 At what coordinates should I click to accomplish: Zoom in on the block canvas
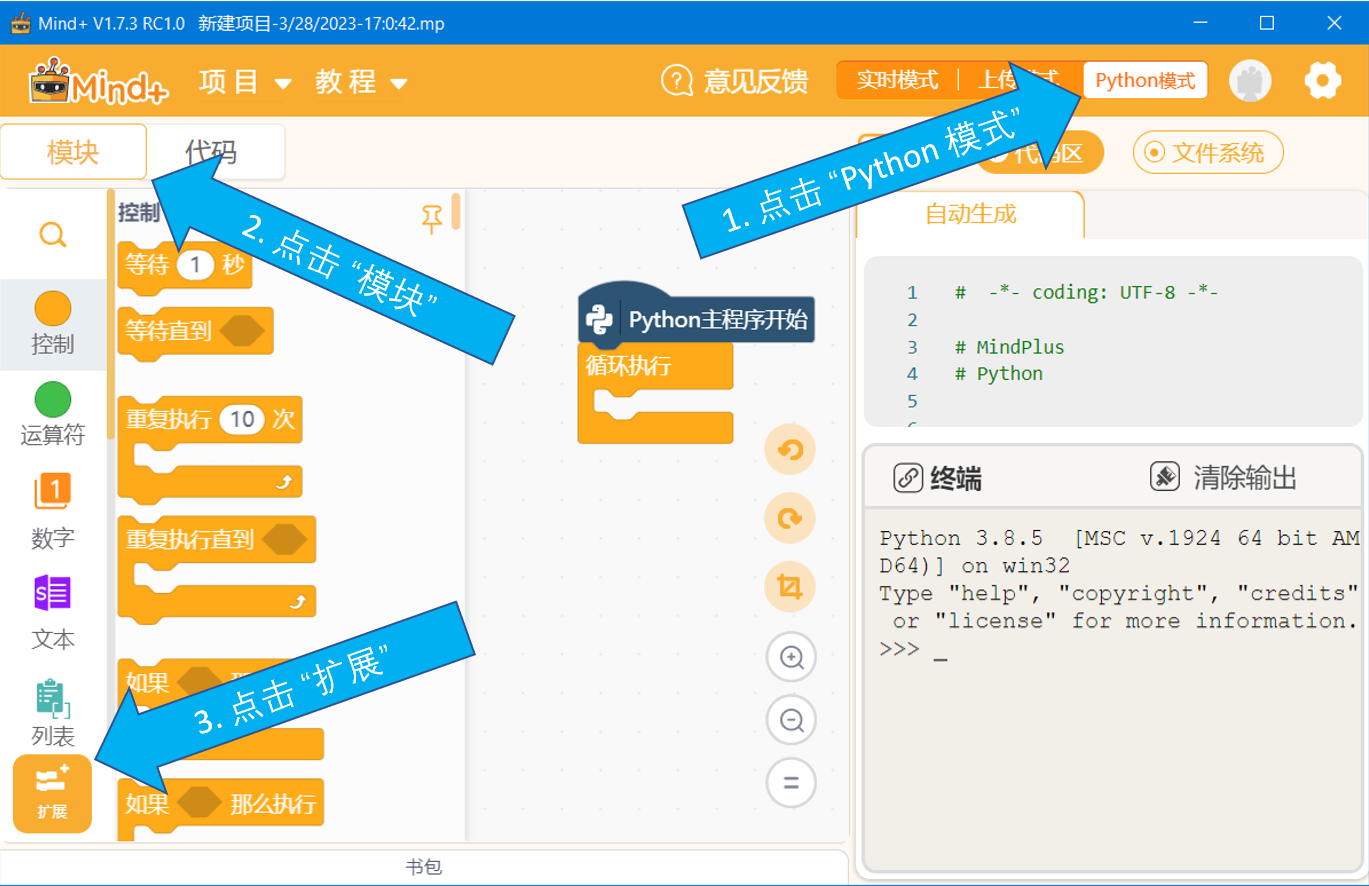point(792,657)
